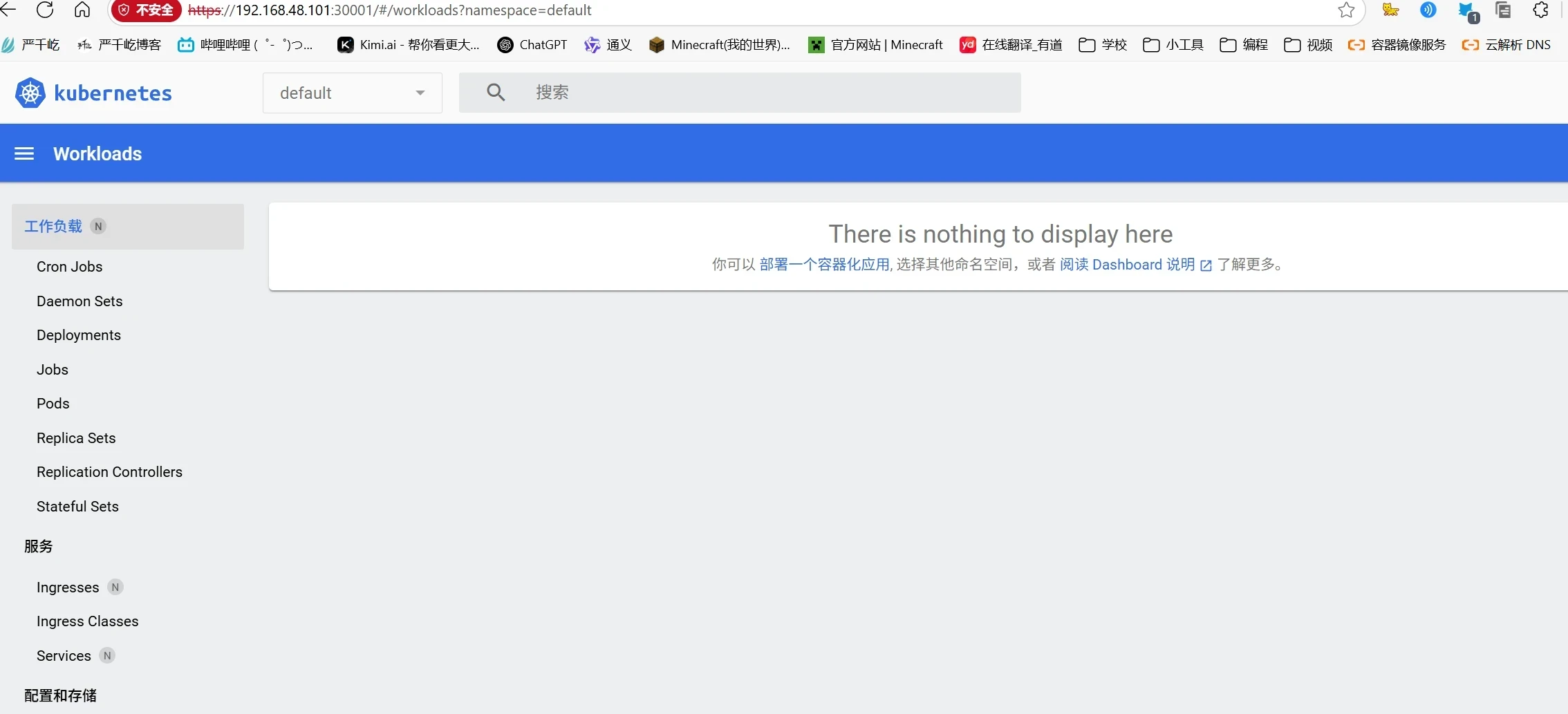Click the Kubernetes helm logo icon
The width and height of the screenshot is (1568, 714).
coord(30,93)
